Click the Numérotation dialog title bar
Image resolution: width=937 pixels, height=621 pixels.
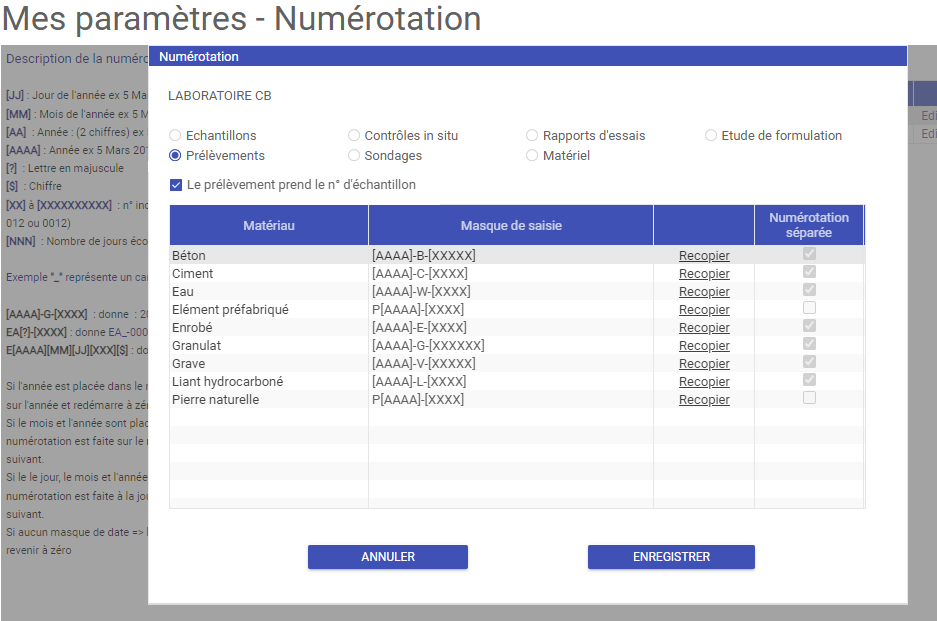click(528, 56)
